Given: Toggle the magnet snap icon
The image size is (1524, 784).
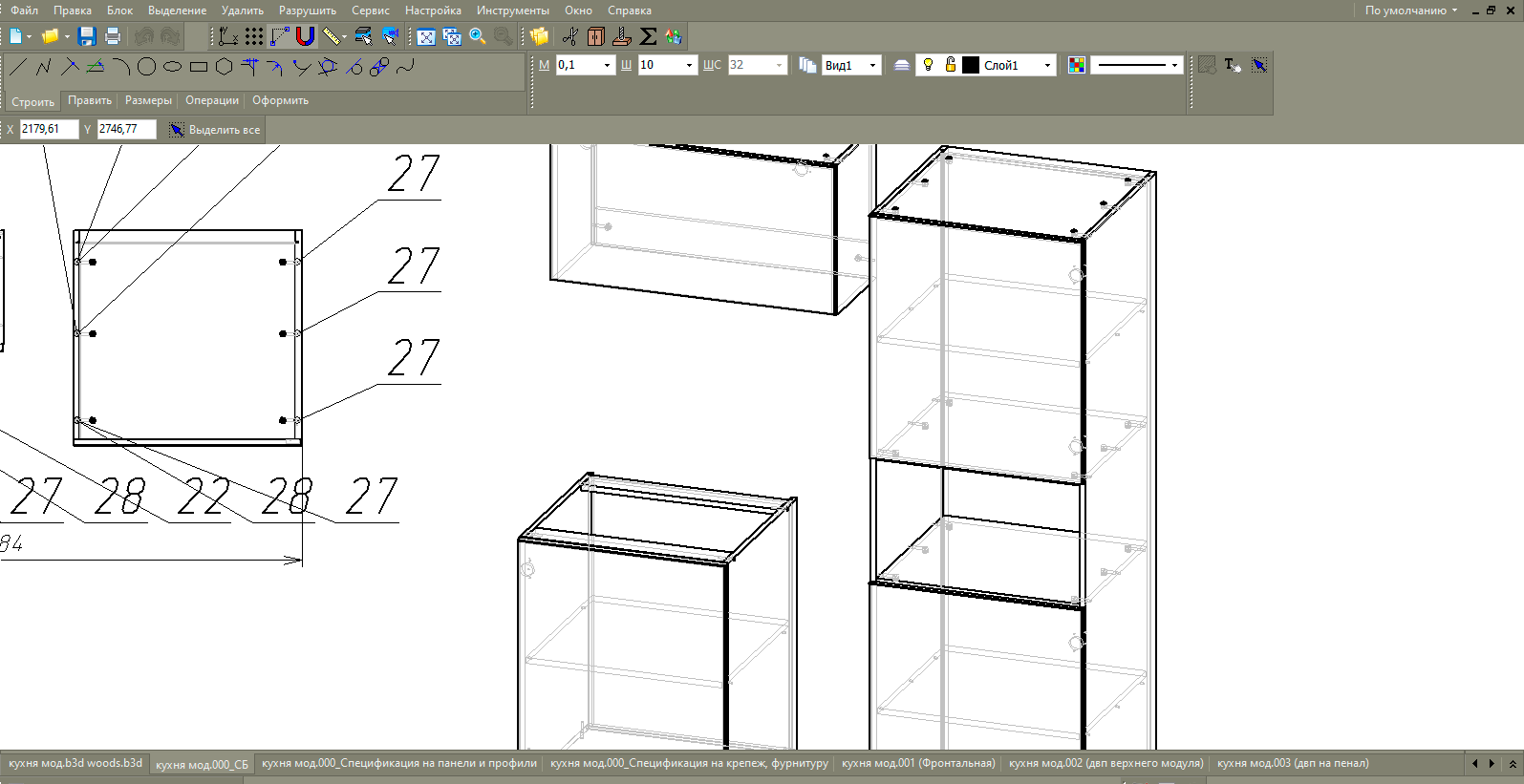Looking at the screenshot, I should tap(305, 36).
